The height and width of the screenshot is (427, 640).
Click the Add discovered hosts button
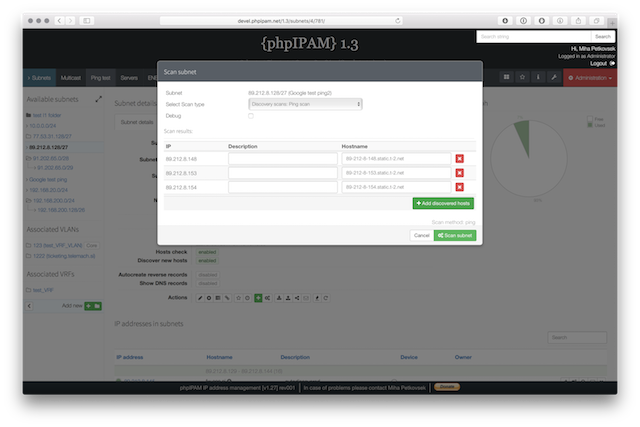click(443, 203)
